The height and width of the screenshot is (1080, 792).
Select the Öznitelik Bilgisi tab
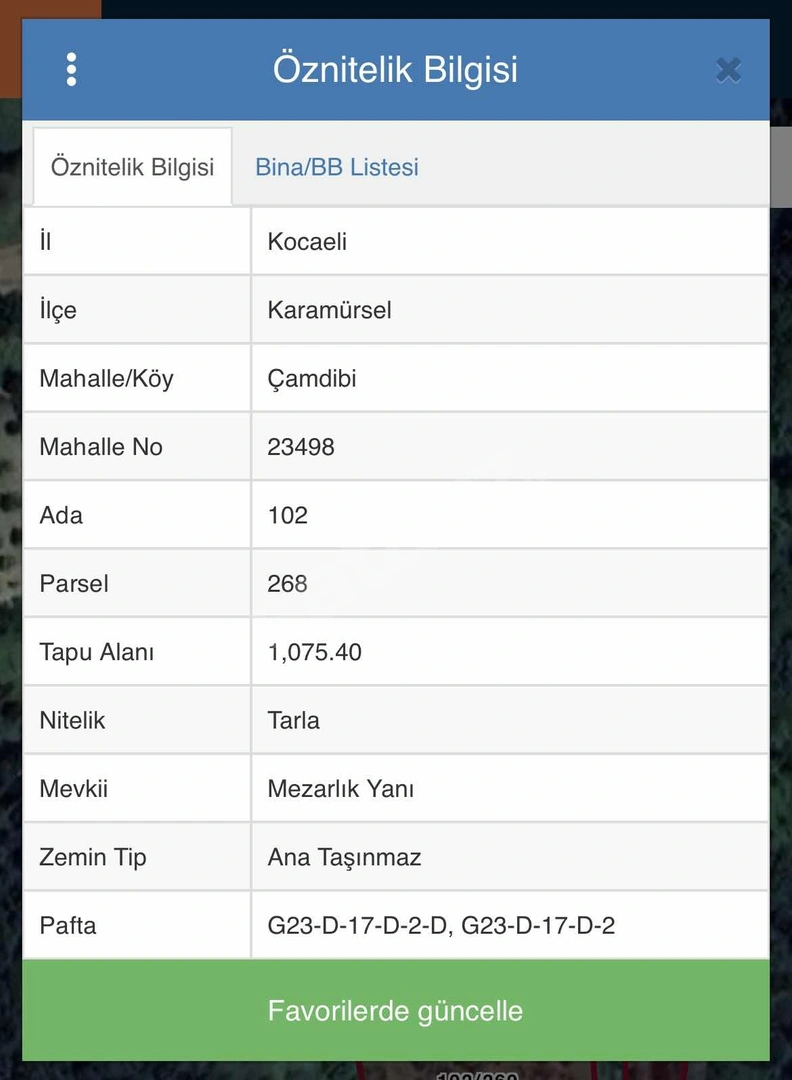[132, 167]
